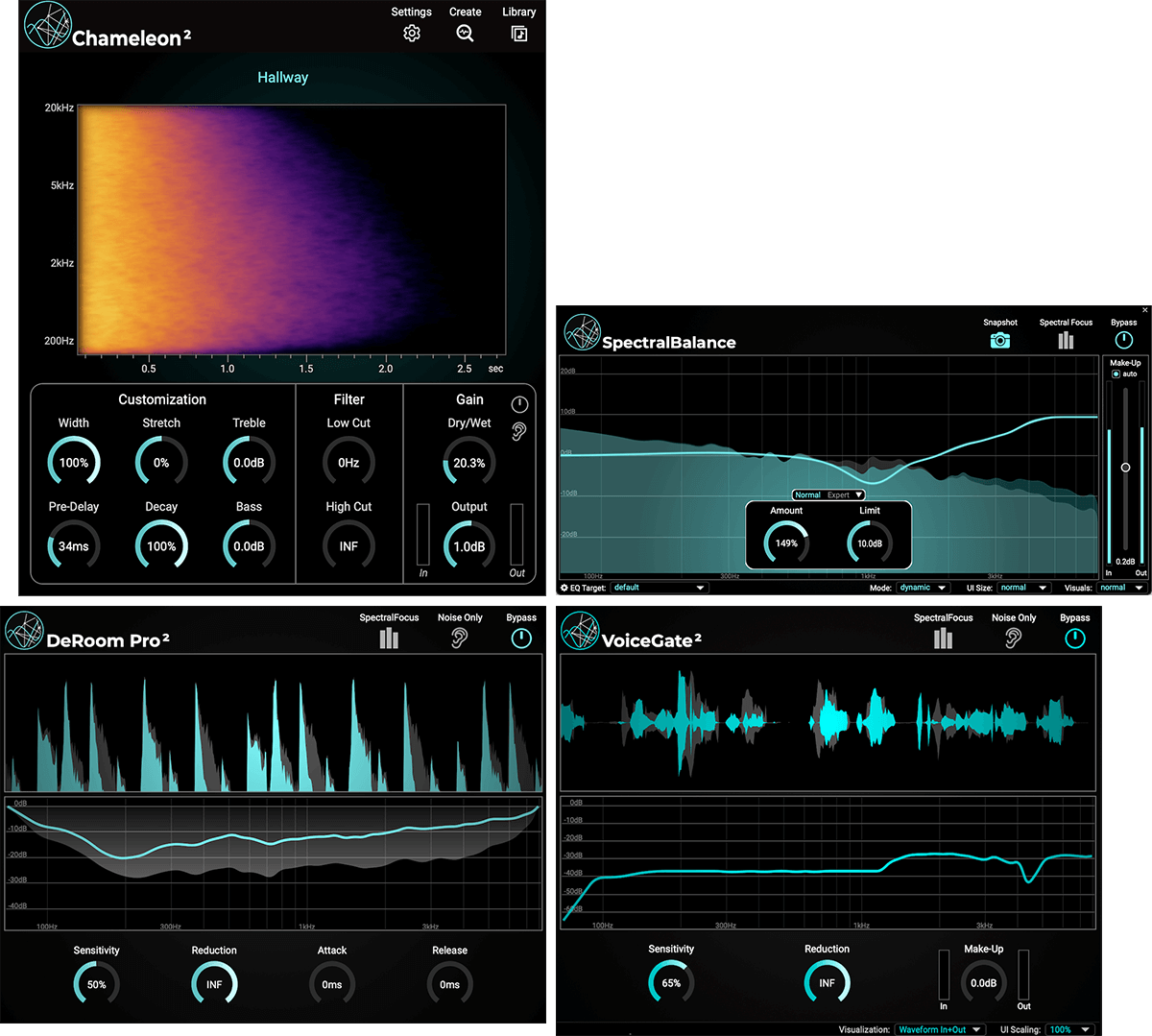Click the VoiceGate Reduction INF knob

click(x=827, y=982)
